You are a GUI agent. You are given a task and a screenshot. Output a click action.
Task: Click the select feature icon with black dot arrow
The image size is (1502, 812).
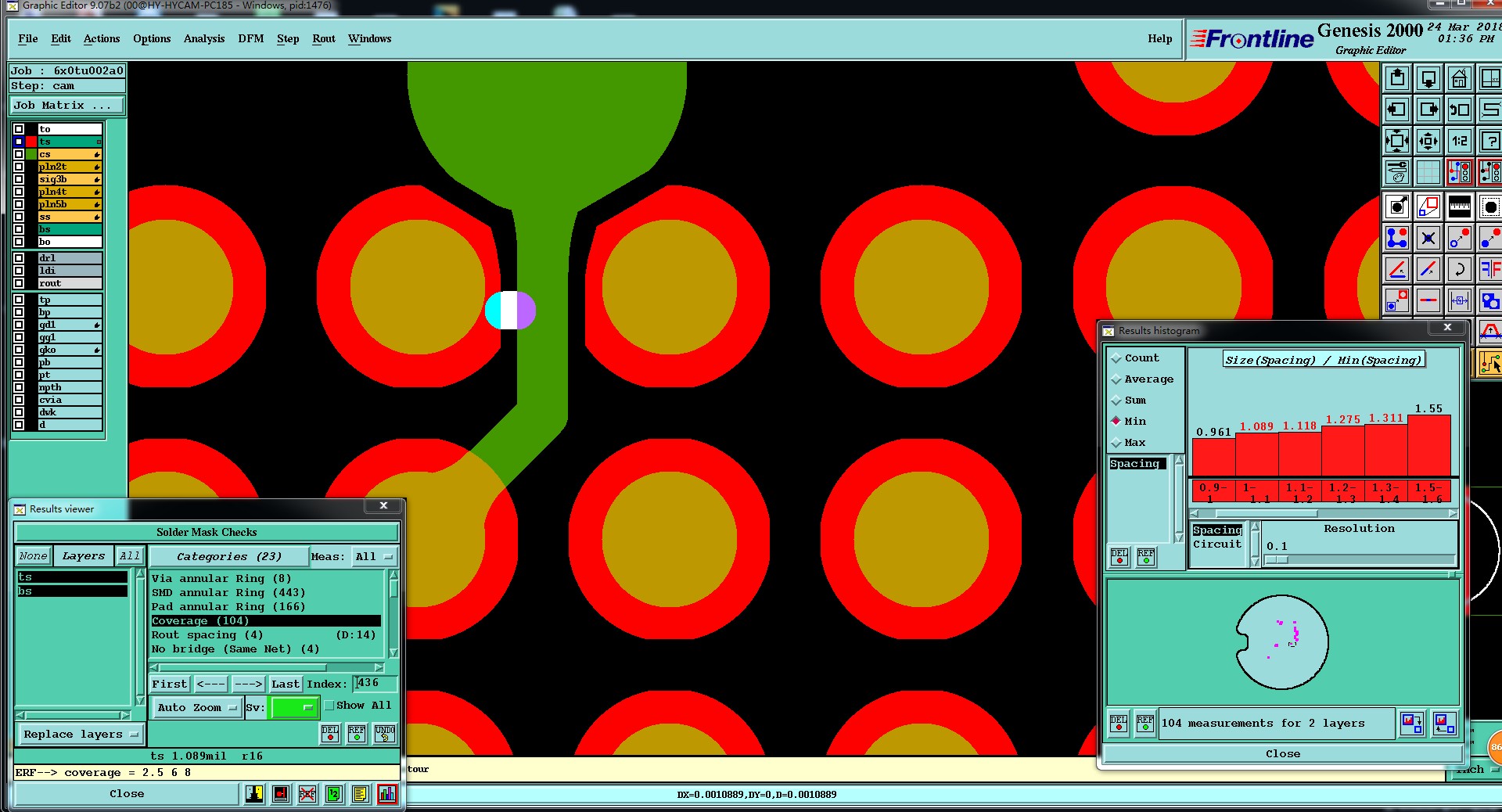pos(1397,207)
